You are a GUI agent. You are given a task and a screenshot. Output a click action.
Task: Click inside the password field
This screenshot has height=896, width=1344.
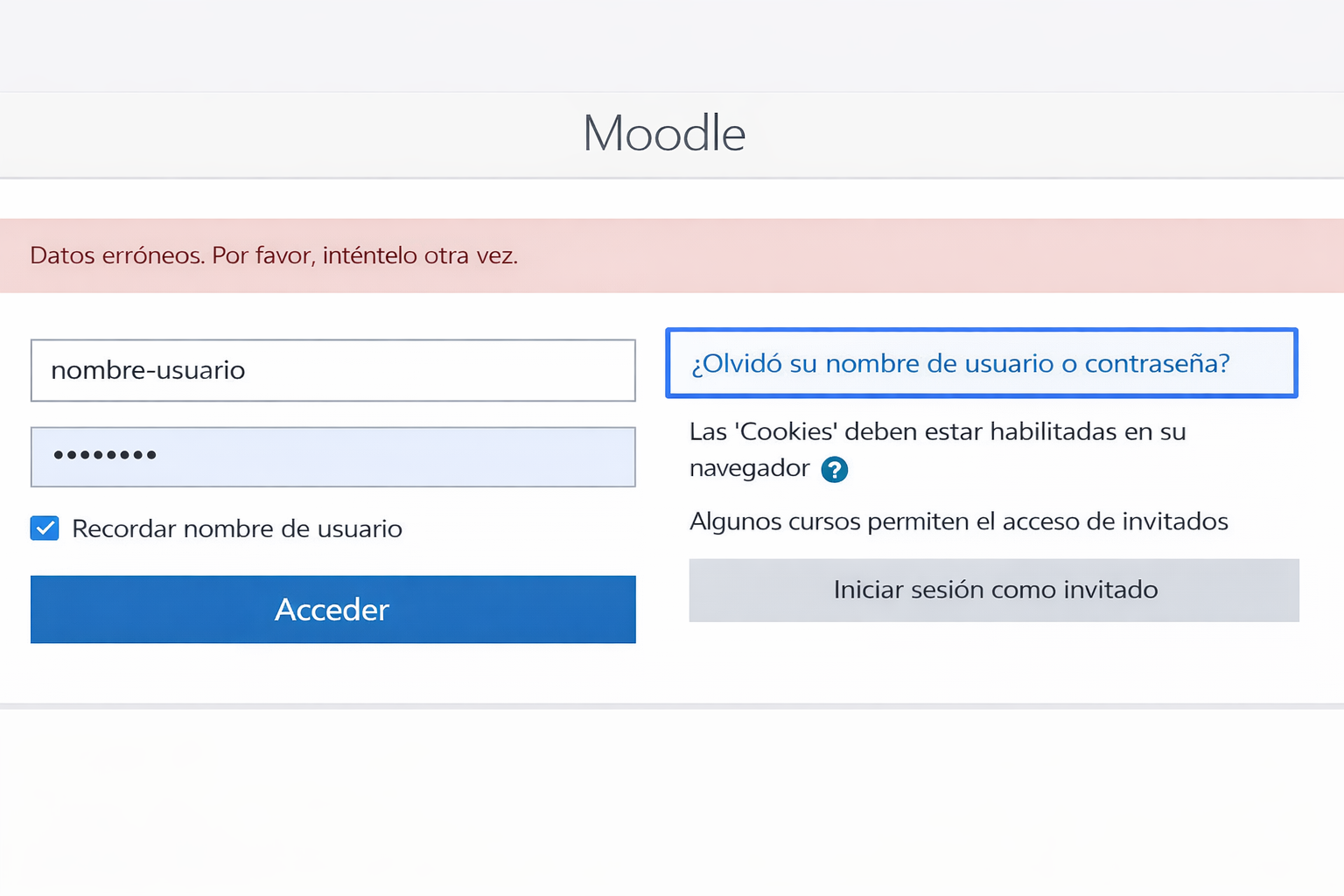[332, 456]
